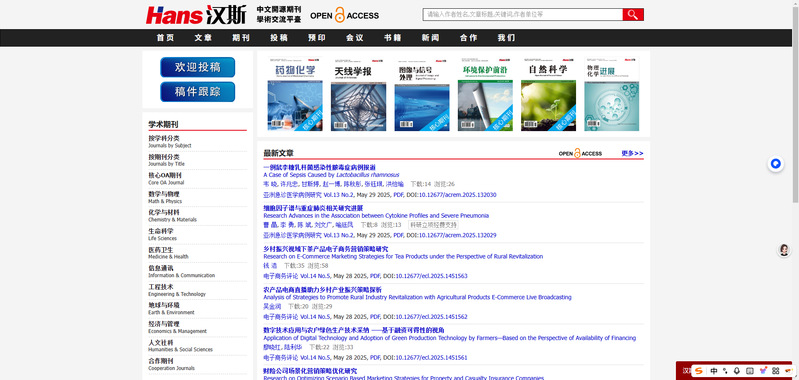Open 更多>> link for latest articles
Screen dimensions: 799x380
(632, 153)
